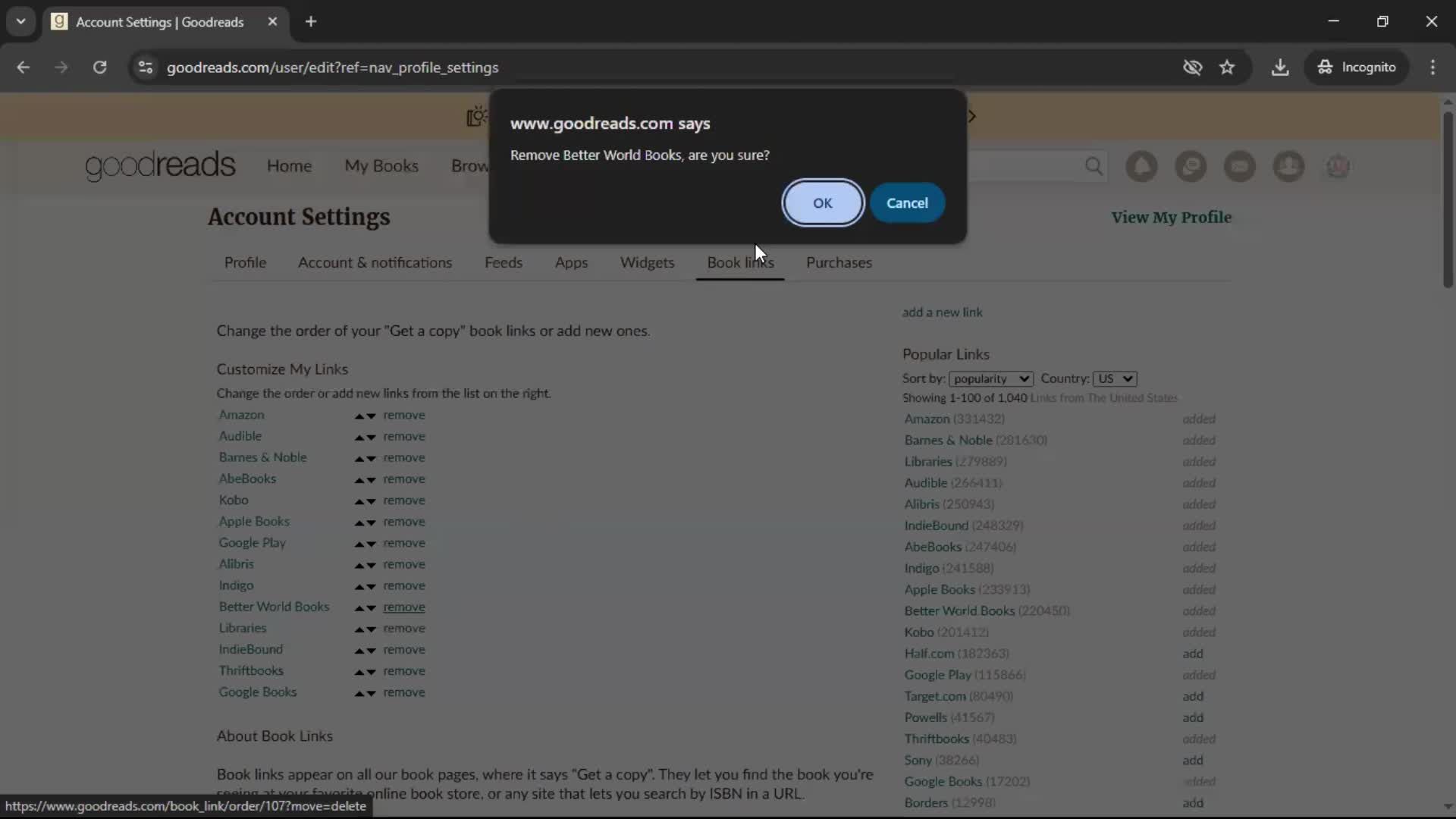Open Chrome downloads icon
Image resolution: width=1456 pixels, height=819 pixels.
[x=1280, y=67]
